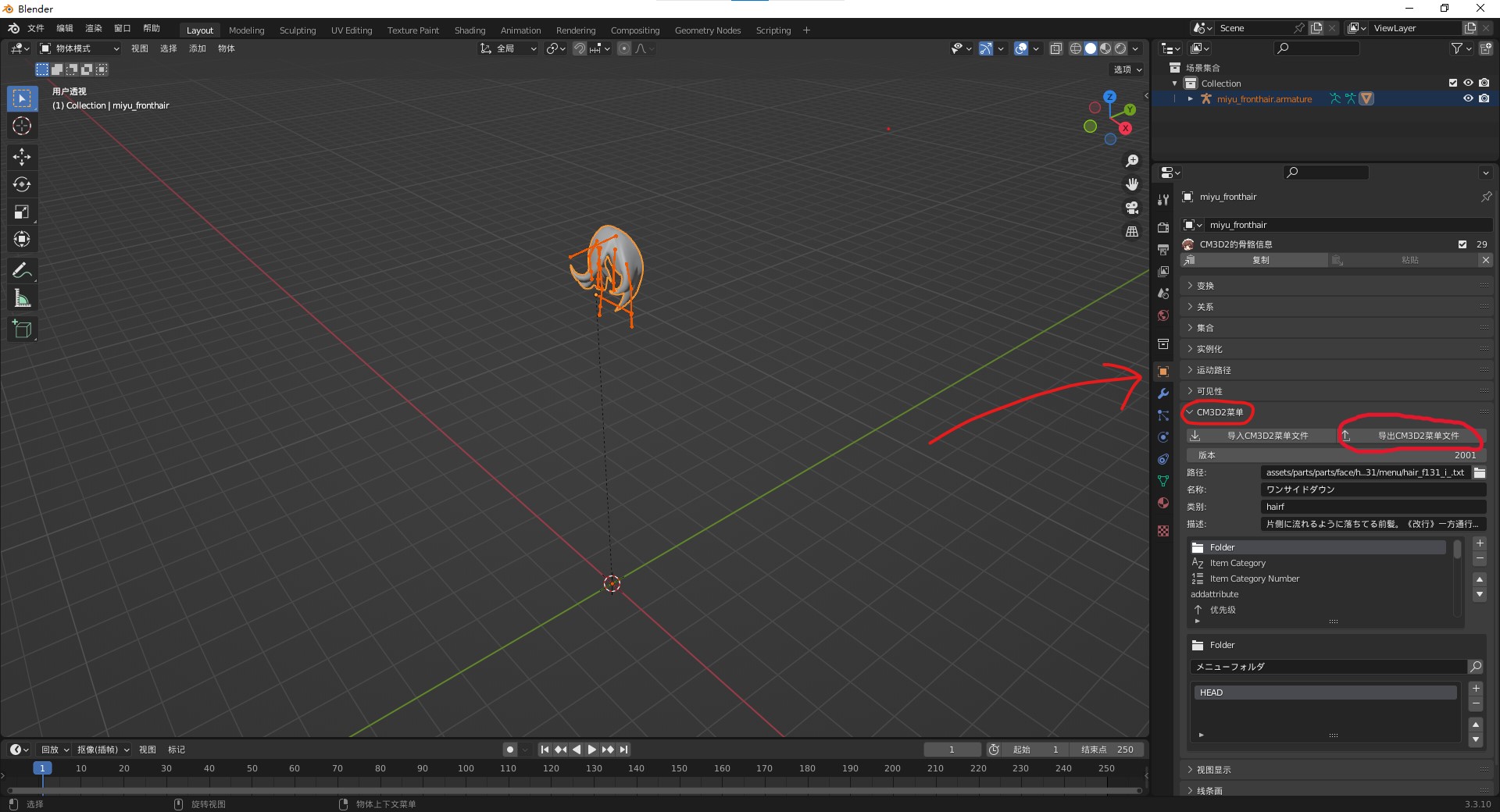Switch perspective/orthographic grid icon
The height and width of the screenshot is (812, 1500).
click(x=1131, y=231)
